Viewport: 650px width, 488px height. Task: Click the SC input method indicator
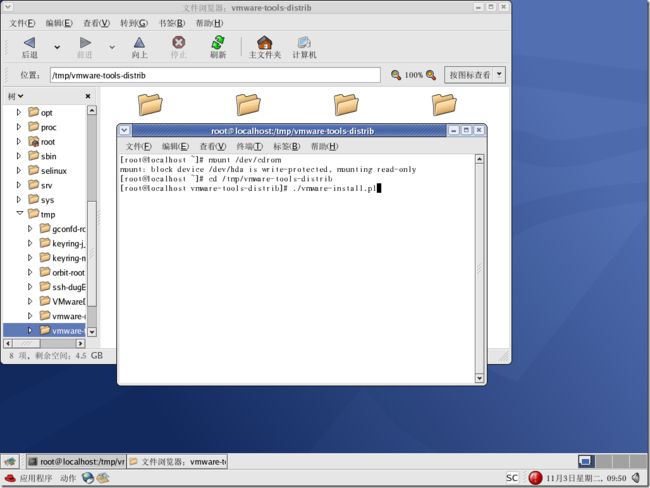click(x=512, y=478)
